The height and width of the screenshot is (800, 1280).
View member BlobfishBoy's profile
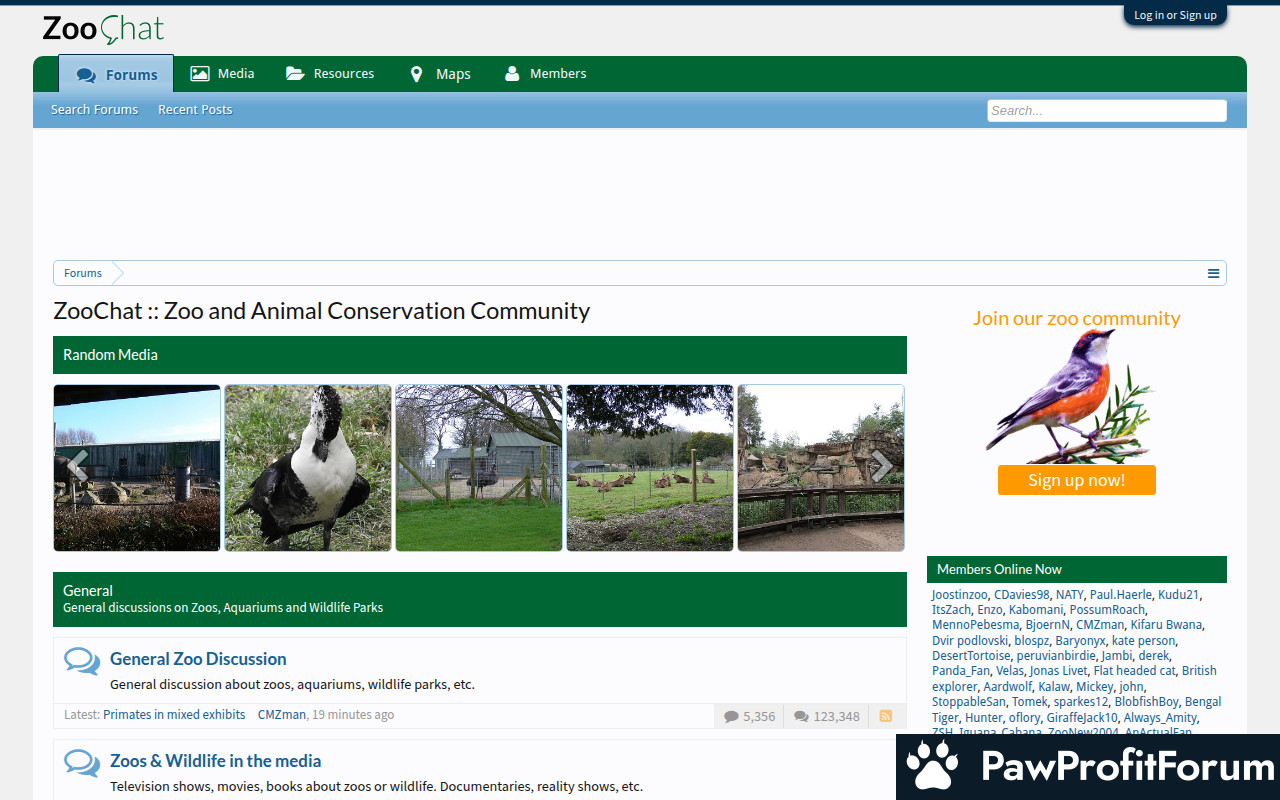[x=1146, y=702]
